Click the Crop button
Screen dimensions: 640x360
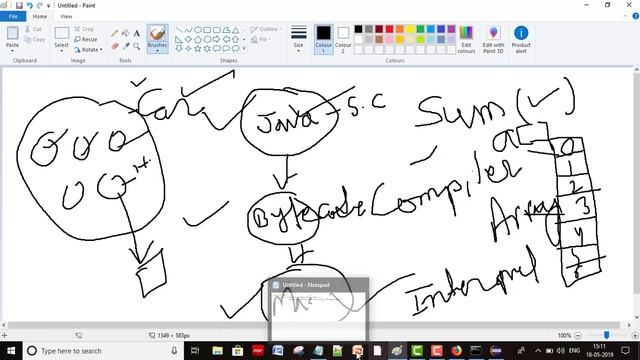(x=84, y=29)
